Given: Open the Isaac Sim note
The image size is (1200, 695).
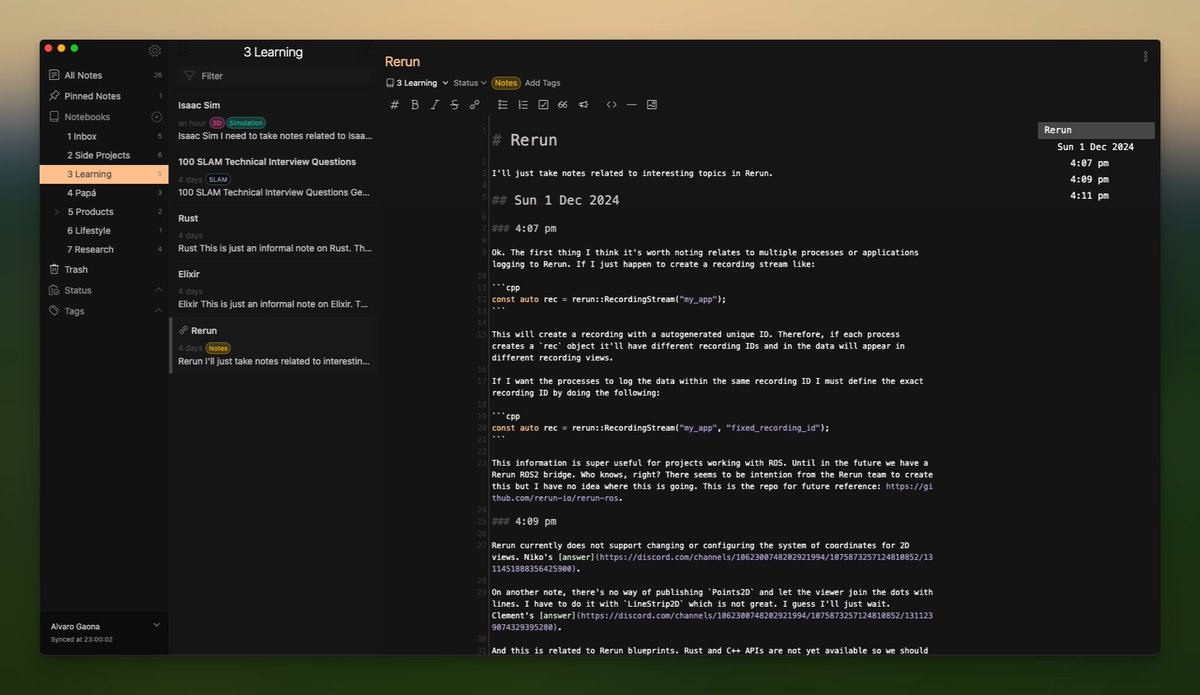Looking at the screenshot, I should tap(274, 120).
